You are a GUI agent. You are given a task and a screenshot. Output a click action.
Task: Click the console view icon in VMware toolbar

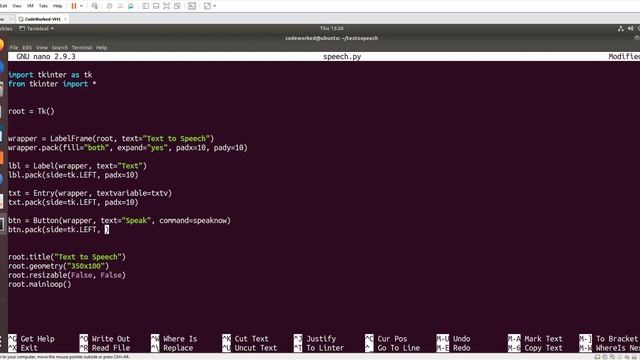(192, 6)
